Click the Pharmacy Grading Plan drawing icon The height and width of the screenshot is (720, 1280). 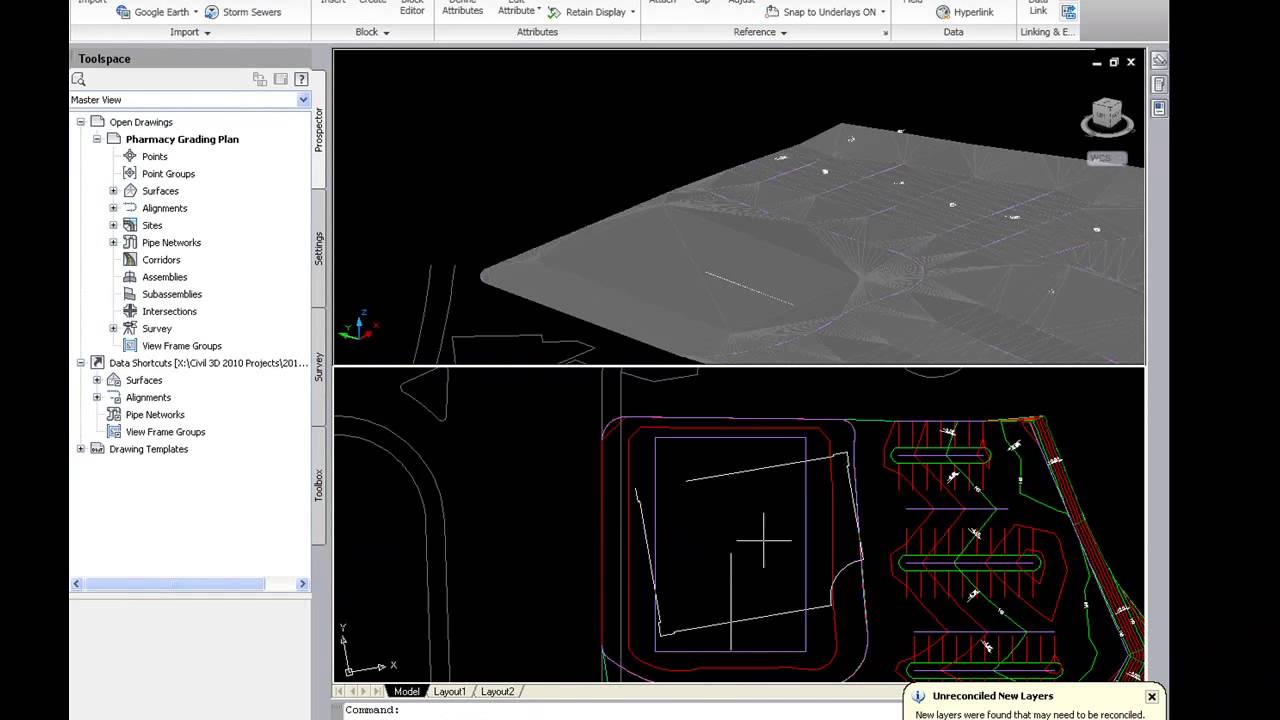tap(113, 139)
